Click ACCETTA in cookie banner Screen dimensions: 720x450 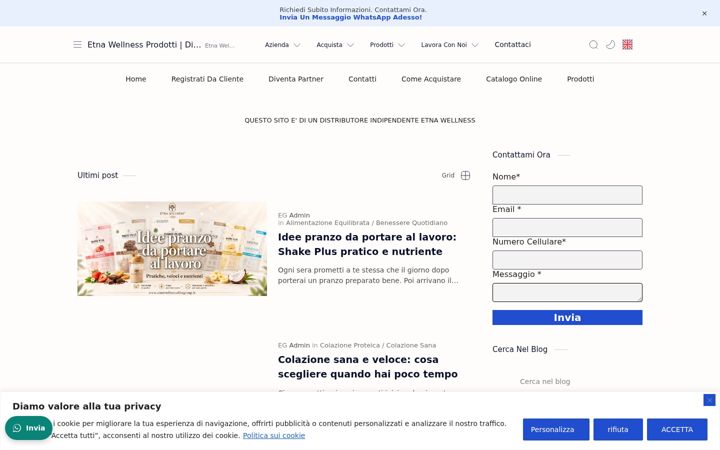click(677, 429)
